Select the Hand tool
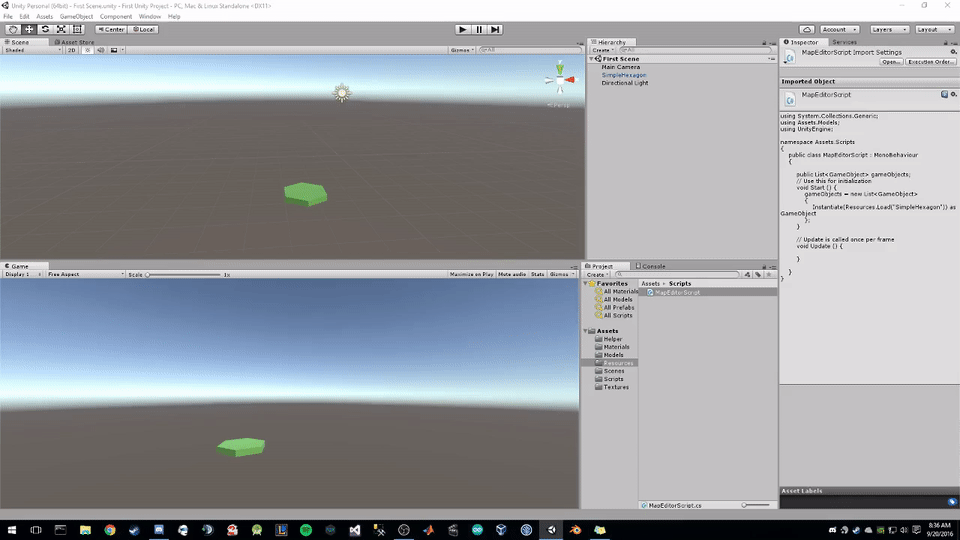 click(12, 29)
